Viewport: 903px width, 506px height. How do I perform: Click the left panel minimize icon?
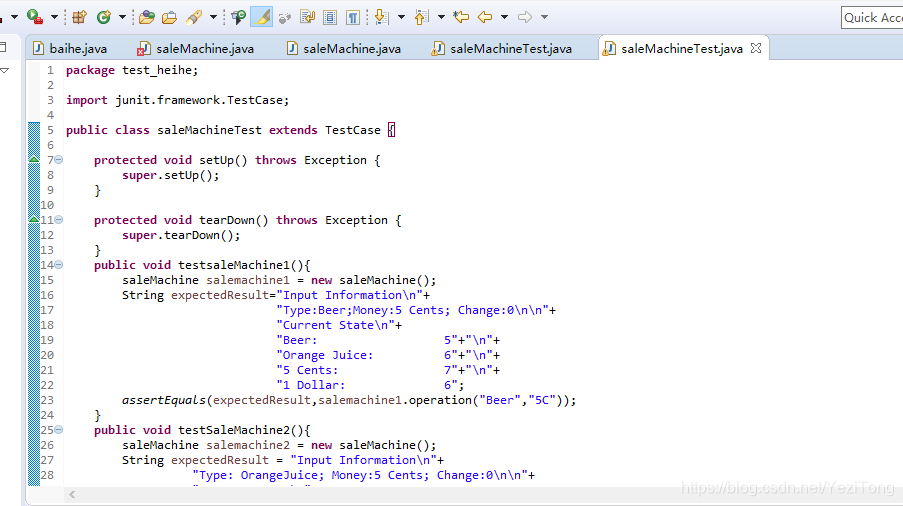3,47
